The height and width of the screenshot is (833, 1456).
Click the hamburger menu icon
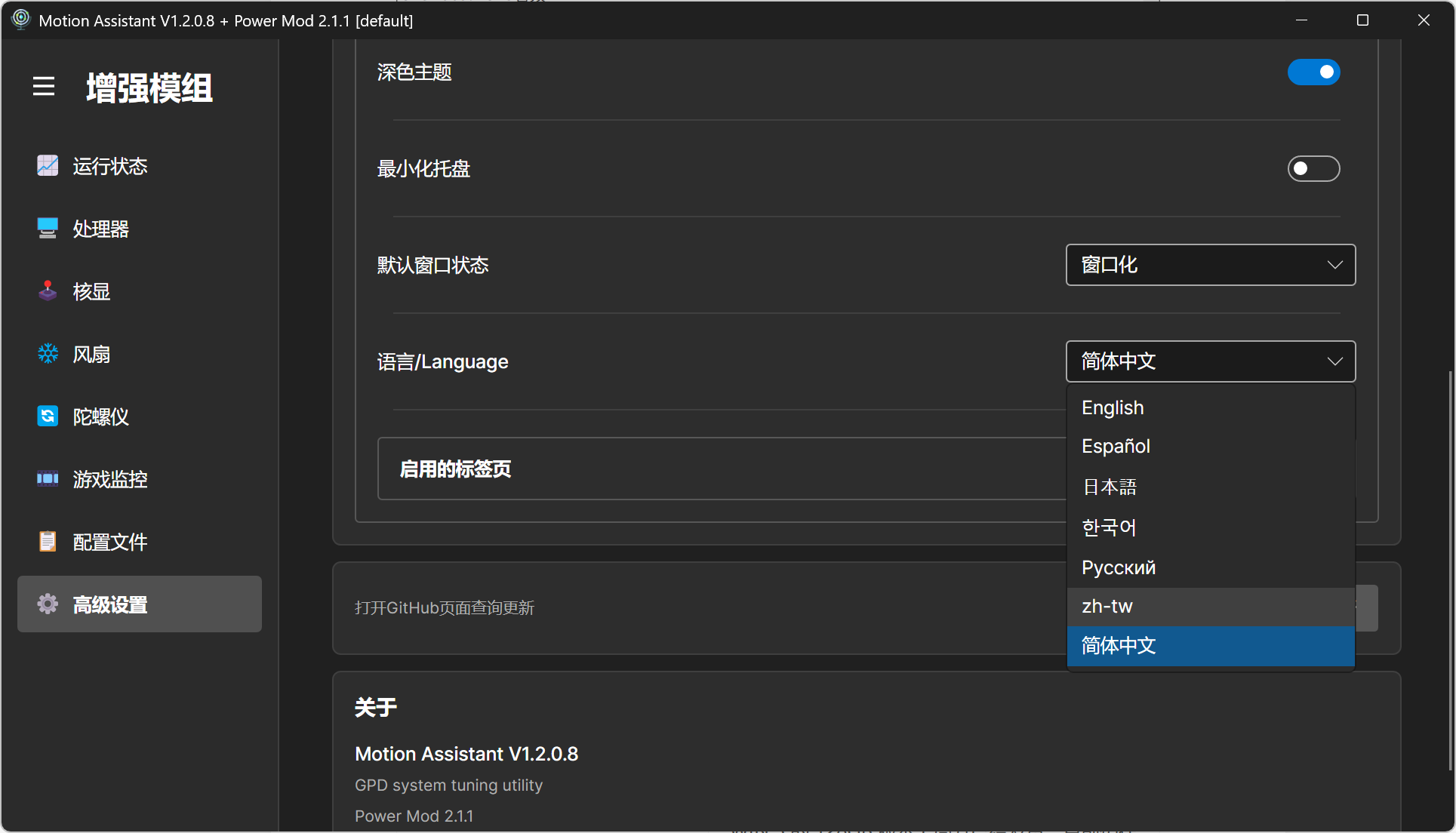click(x=44, y=87)
